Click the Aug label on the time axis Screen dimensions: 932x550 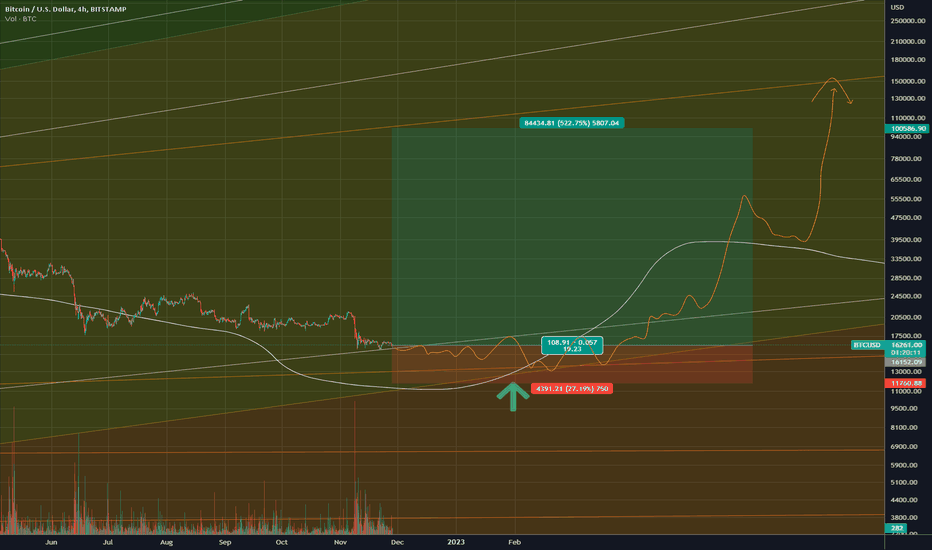[166, 542]
